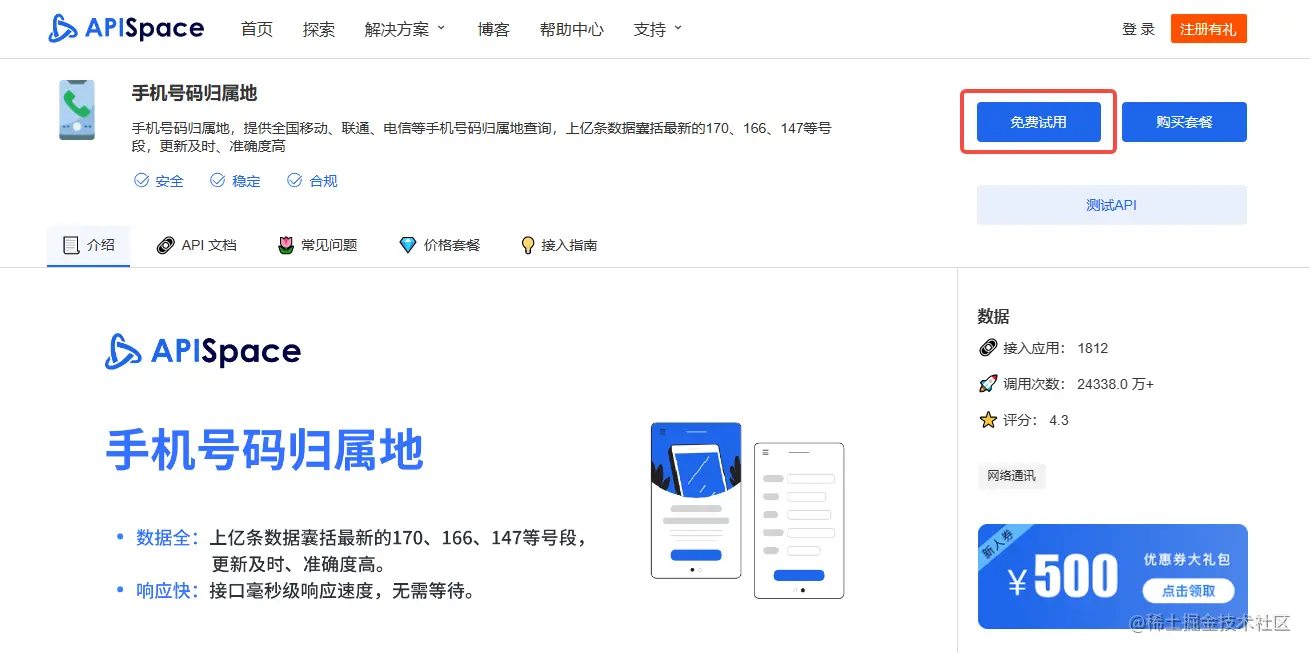Click the APISpace logo in header
This screenshot has height=653, width=1310.
[x=126, y=29]
